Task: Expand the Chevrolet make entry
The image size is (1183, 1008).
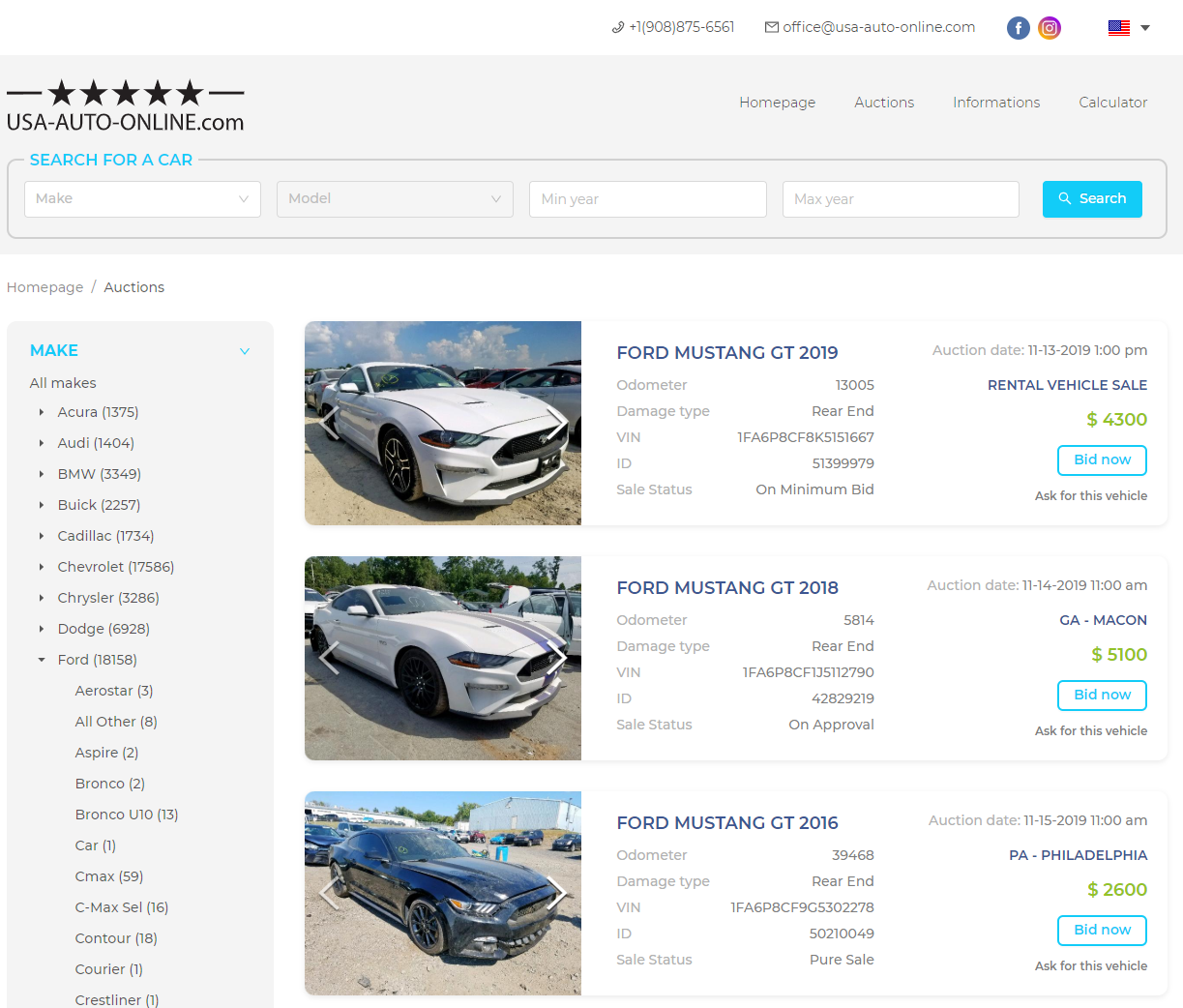Action: click(41, 567)
